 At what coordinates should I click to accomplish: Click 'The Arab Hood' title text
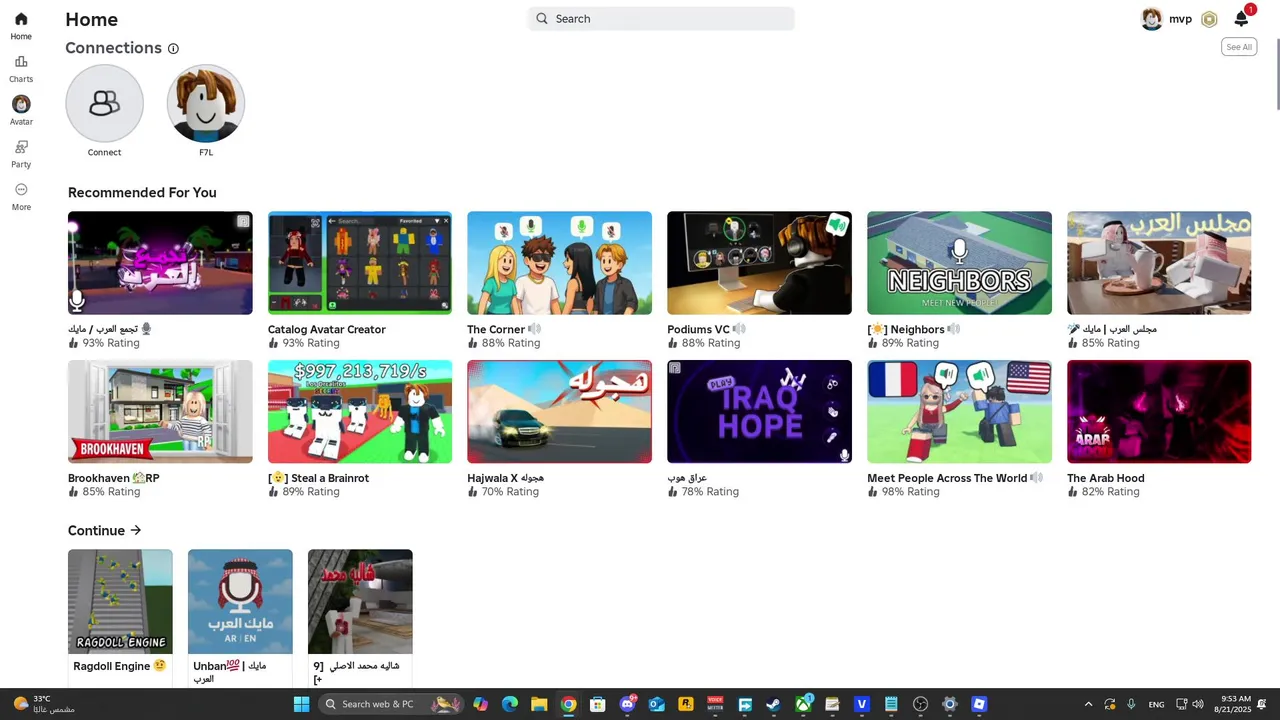coord(1105,478)
